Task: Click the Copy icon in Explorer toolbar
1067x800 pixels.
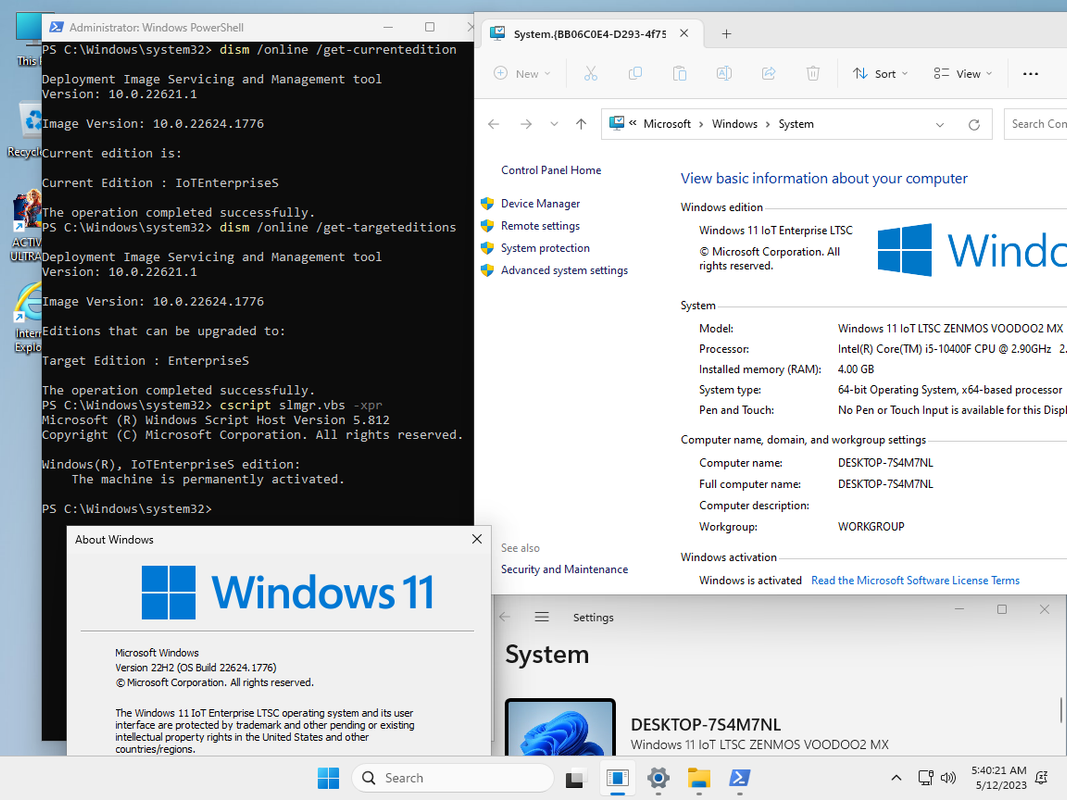Action: [635, 73]
